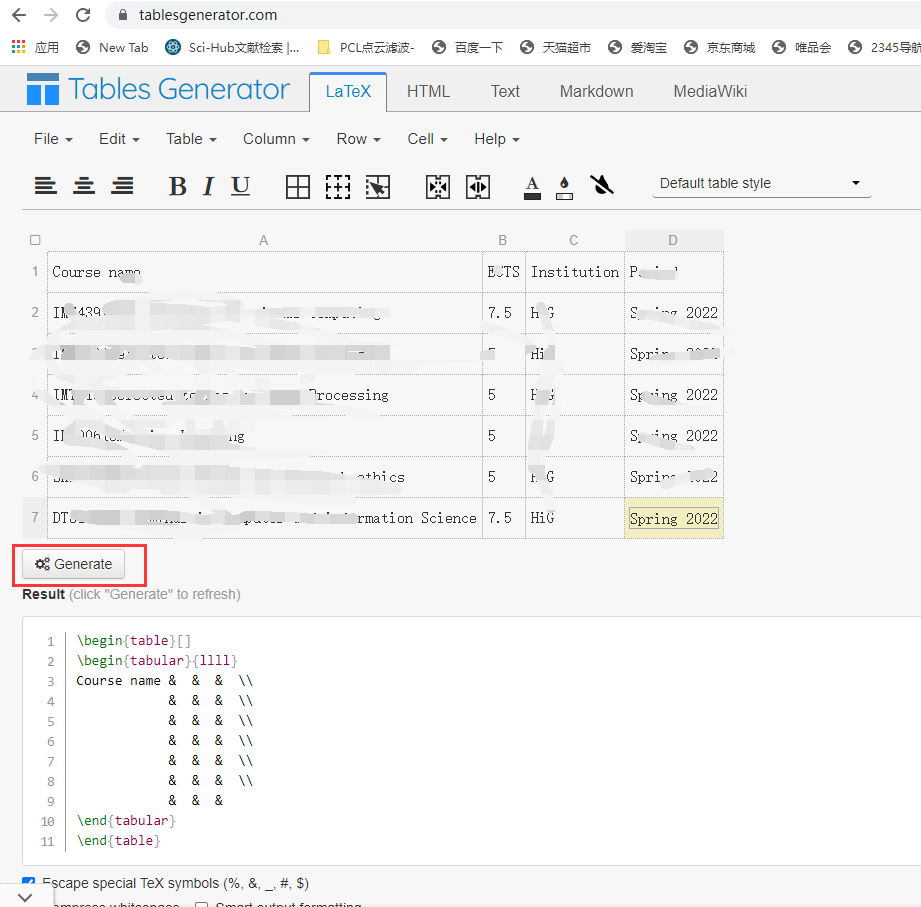Open the Row menu

click(358, 139)
